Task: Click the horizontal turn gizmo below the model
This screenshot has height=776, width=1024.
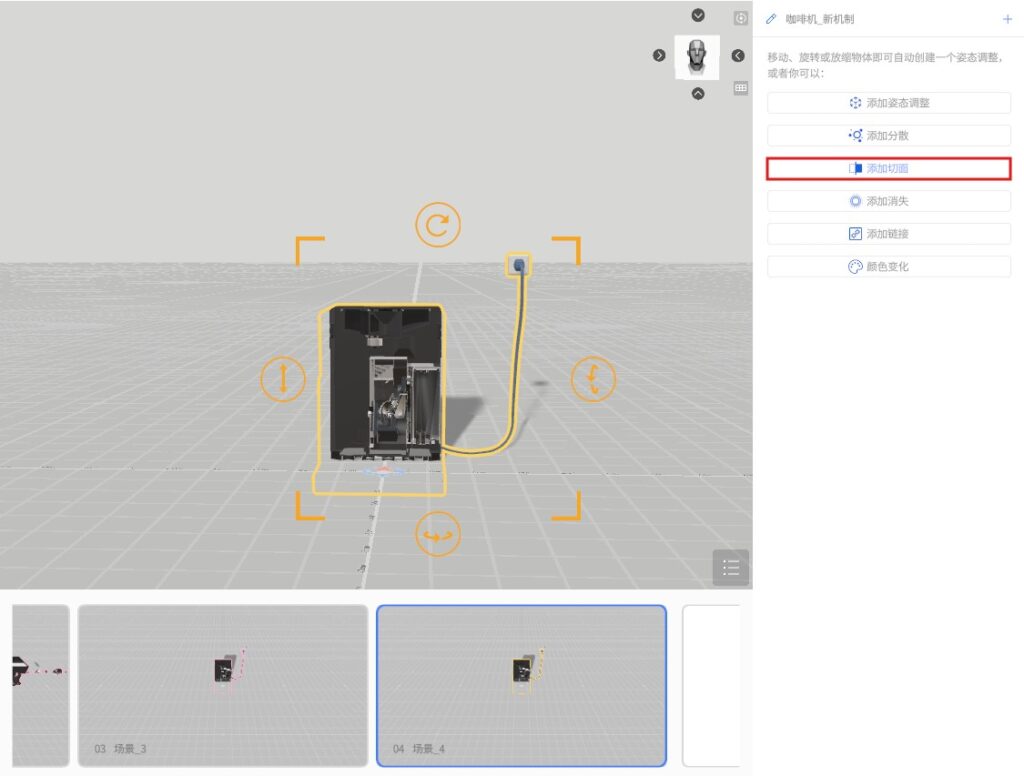Action: pyautogui.click(x=438, y=536)
